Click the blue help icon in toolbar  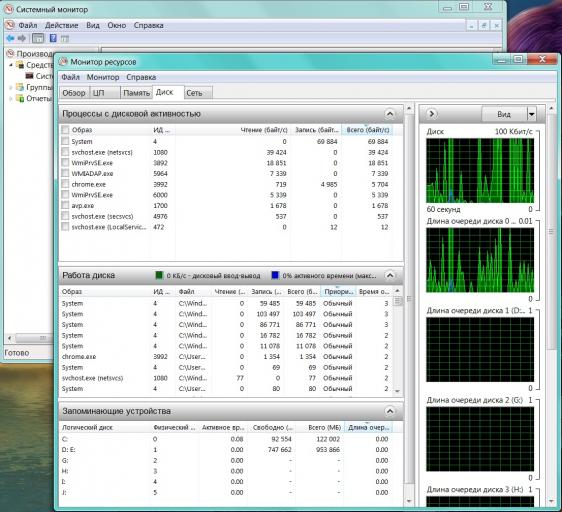pos(53,38)
